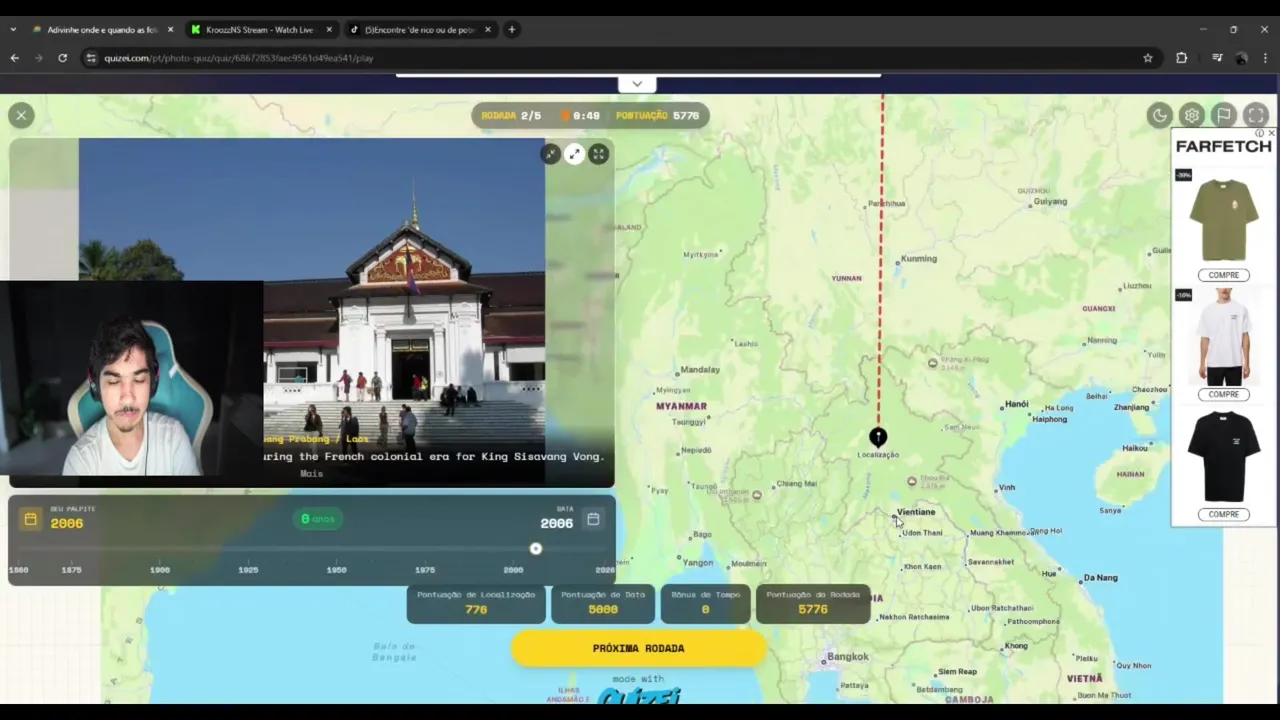Expand photo description with Mais link

tap(311, 473)
